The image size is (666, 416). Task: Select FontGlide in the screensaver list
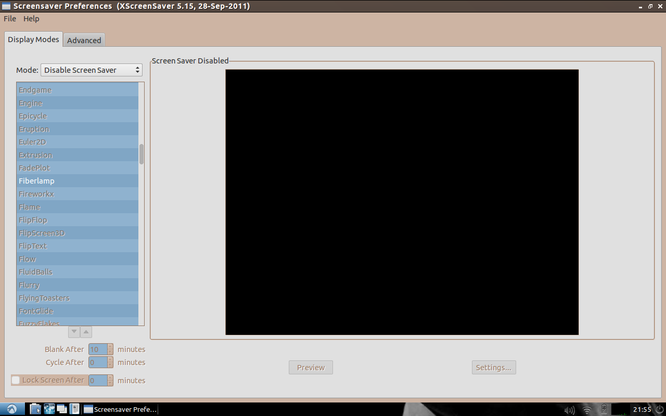77,311
